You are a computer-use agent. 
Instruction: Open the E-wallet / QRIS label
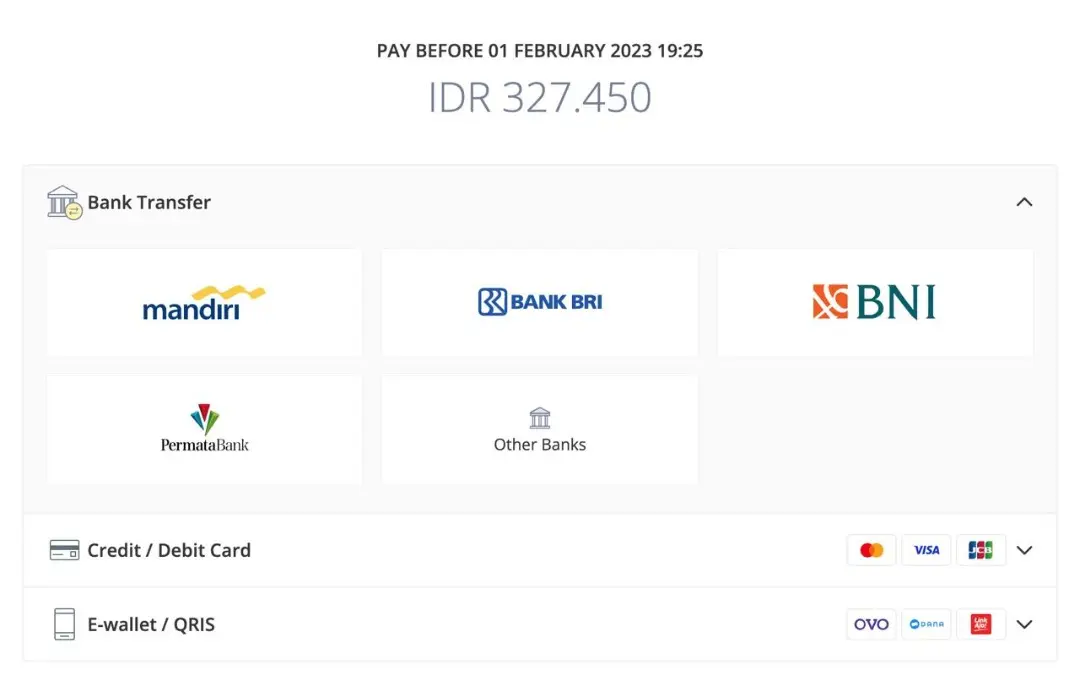(x=151, y=624)
